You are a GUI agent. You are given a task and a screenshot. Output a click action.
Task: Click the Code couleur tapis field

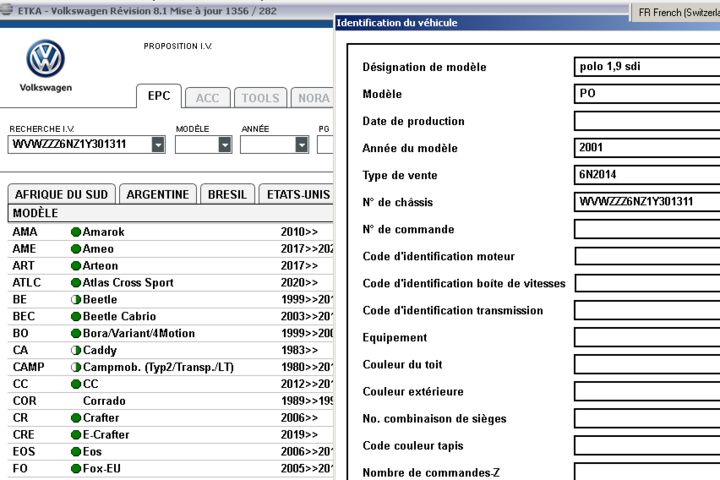tap(647, 446)
